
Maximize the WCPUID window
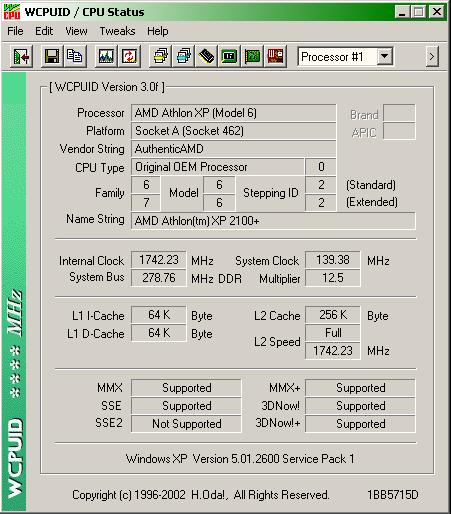point(419,12)
